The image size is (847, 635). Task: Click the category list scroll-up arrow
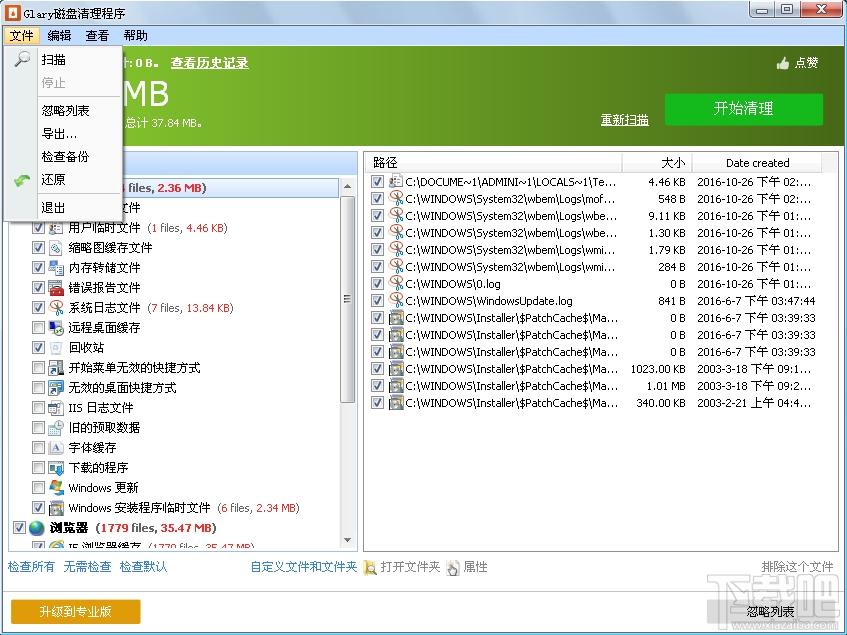pos(347,186)
